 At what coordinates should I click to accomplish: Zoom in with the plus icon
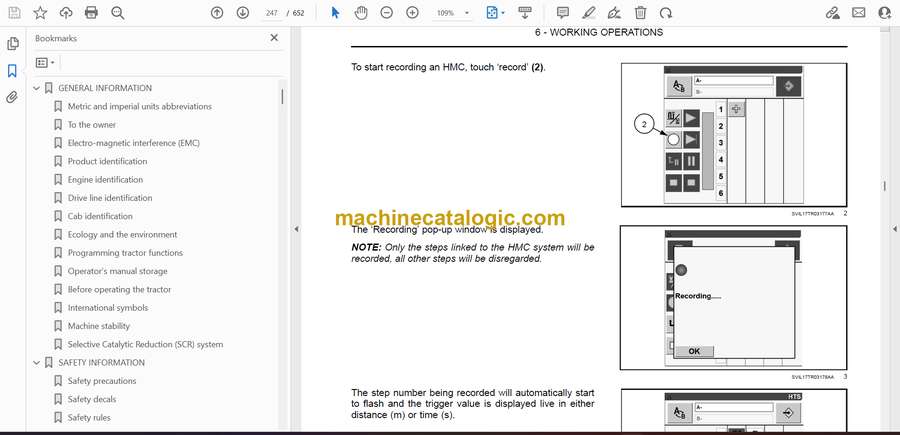pos(413,13)
